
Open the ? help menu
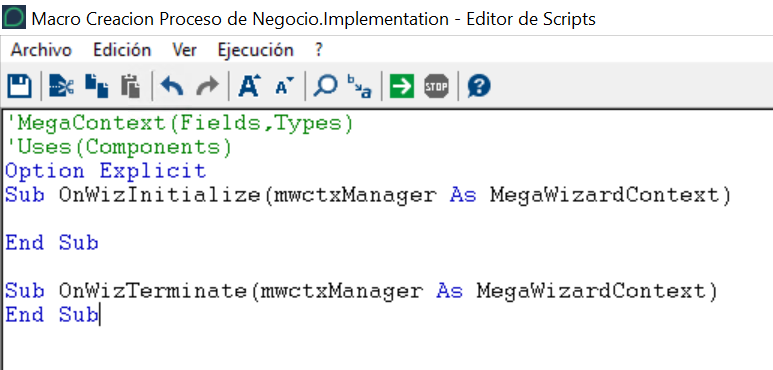point(318,50)
